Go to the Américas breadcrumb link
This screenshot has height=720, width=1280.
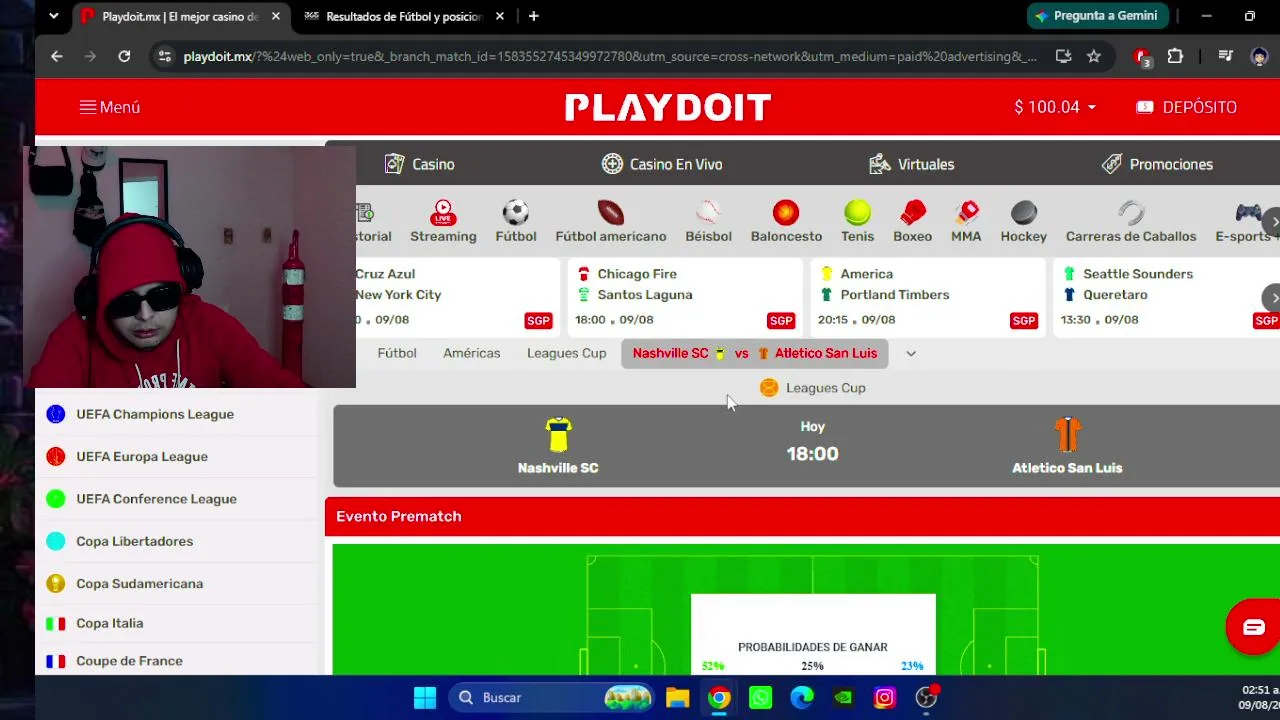472,353
